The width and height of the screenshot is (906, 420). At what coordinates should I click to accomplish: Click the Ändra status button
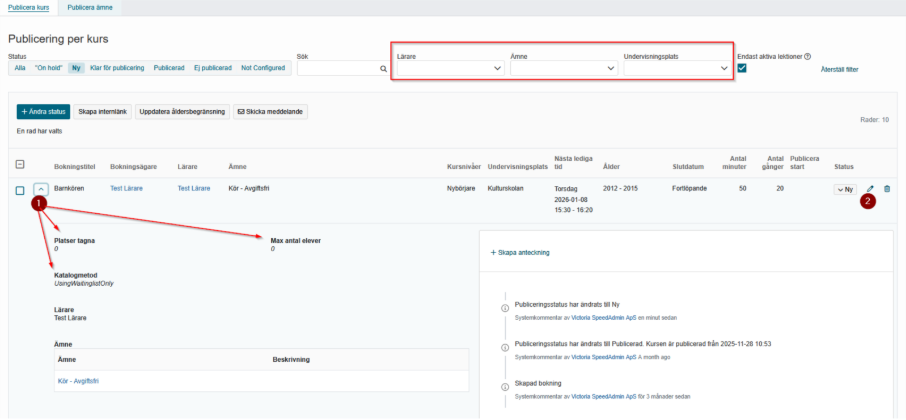point(43,111)
